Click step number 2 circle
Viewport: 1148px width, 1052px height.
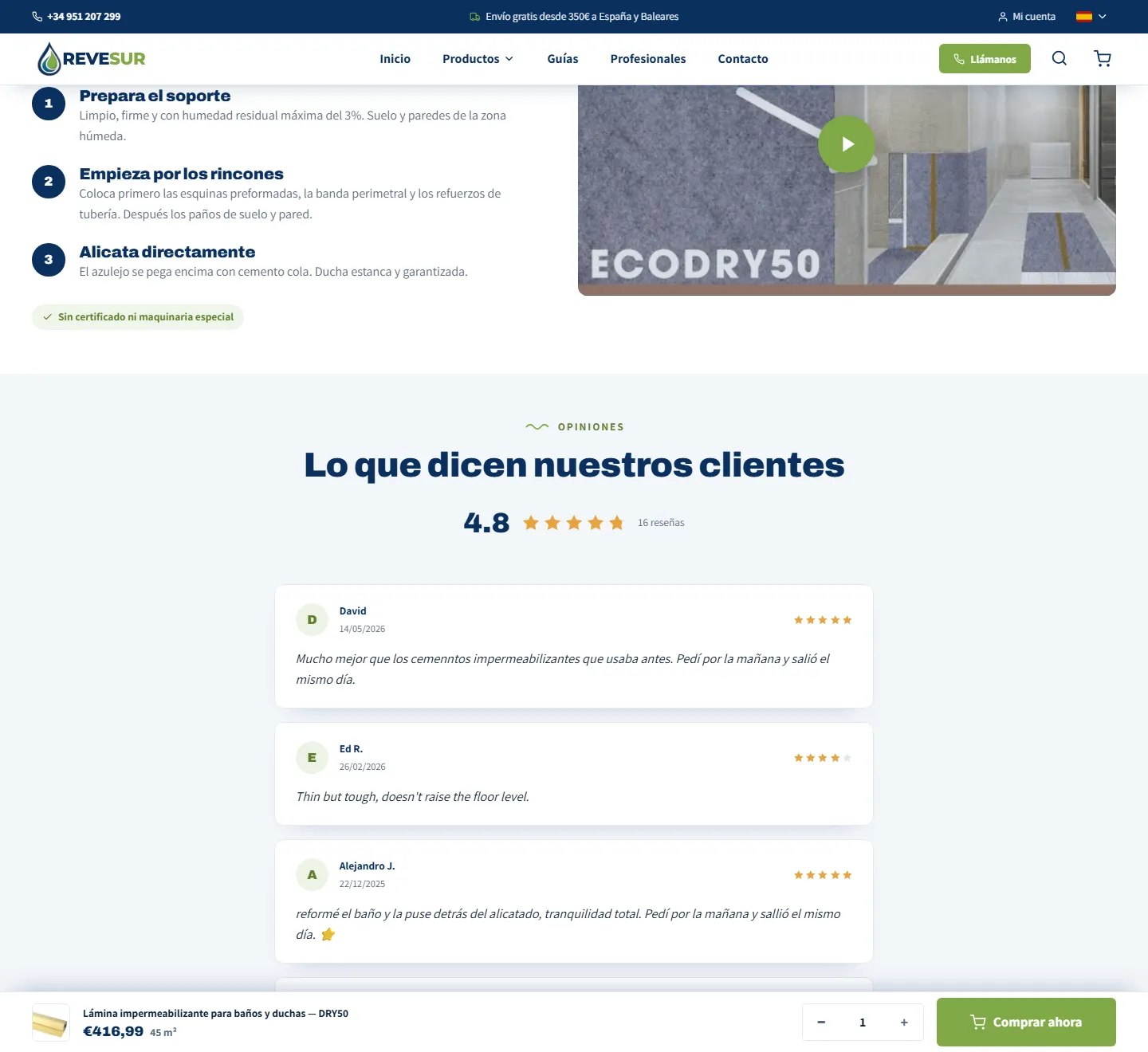49,182
